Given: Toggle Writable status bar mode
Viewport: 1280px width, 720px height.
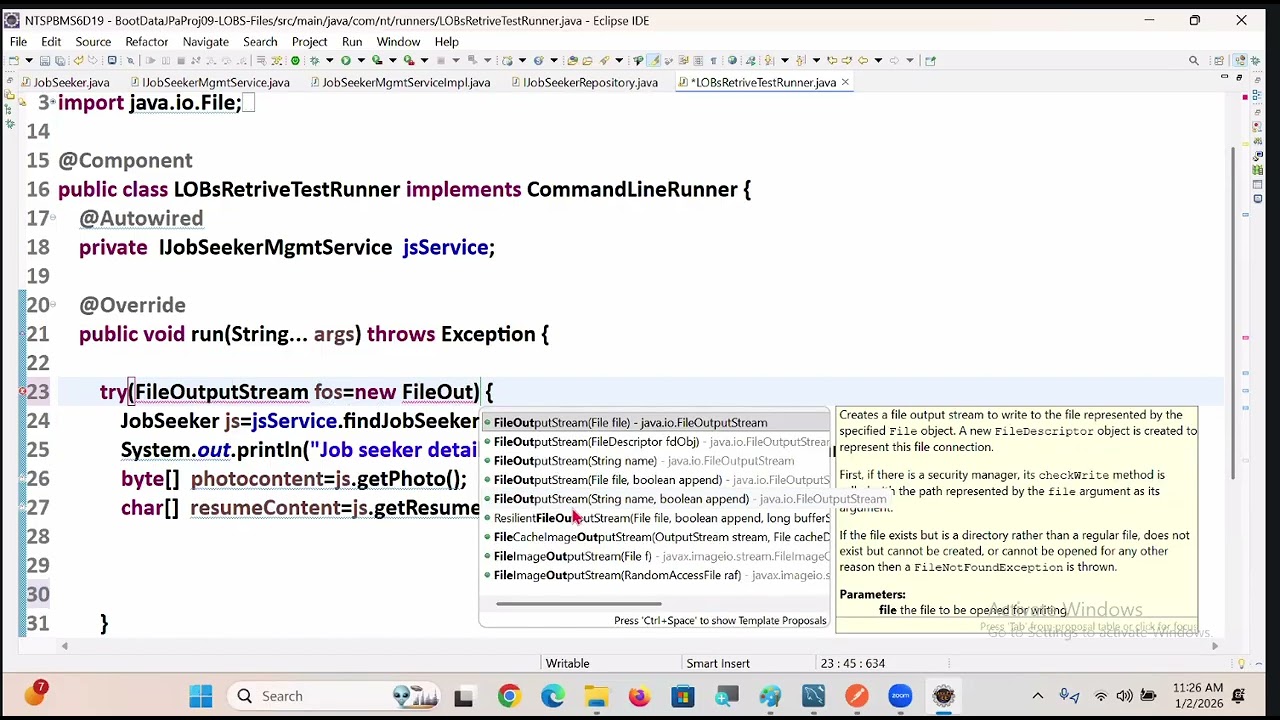Looking at the screenshot, I should (567, 663).
